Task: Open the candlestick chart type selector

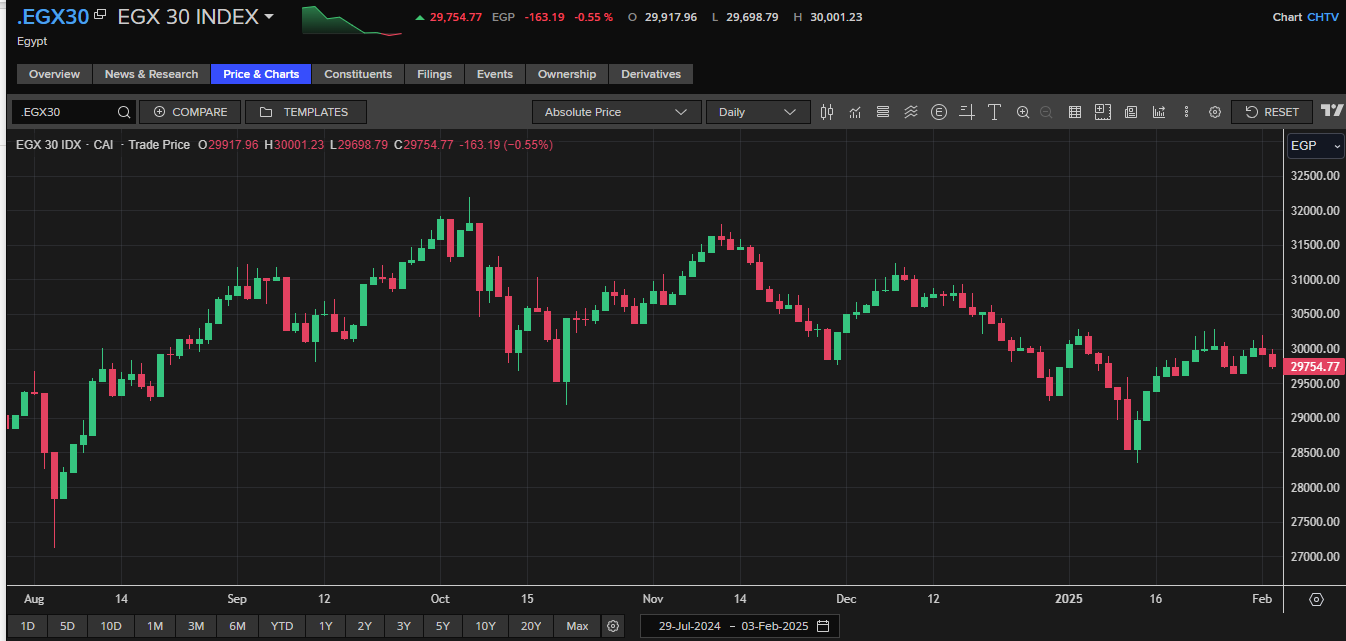Action: coord(826,112)
